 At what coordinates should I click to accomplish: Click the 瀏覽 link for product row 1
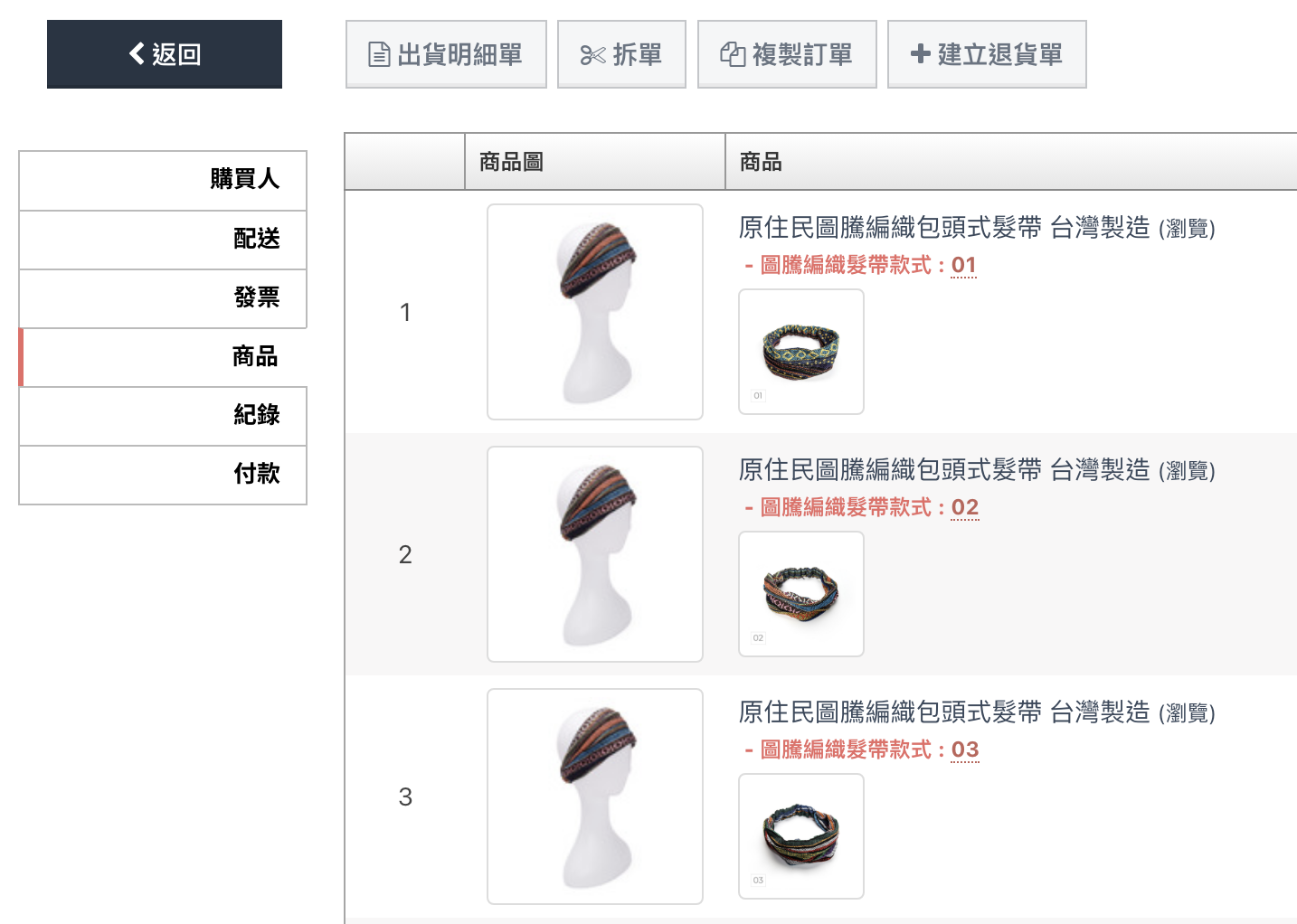click(x=1187, y=229)
